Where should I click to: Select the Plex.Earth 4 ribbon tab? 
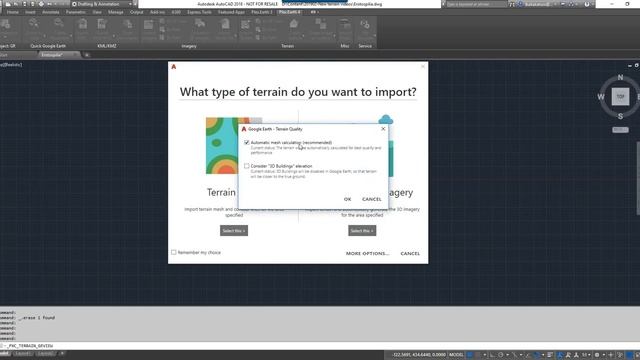[289, 12]
